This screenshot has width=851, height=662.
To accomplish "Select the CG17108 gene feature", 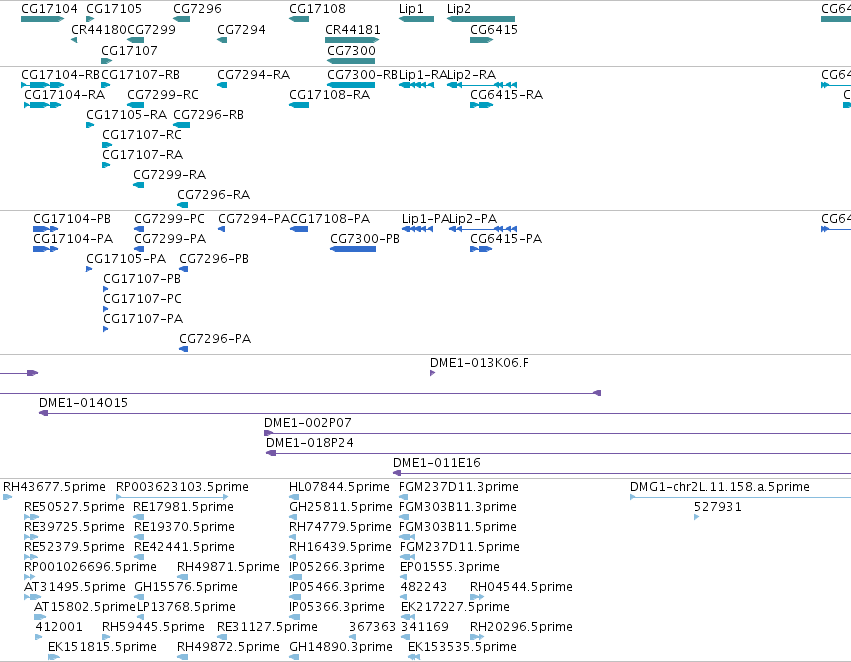I will [299, 19].
